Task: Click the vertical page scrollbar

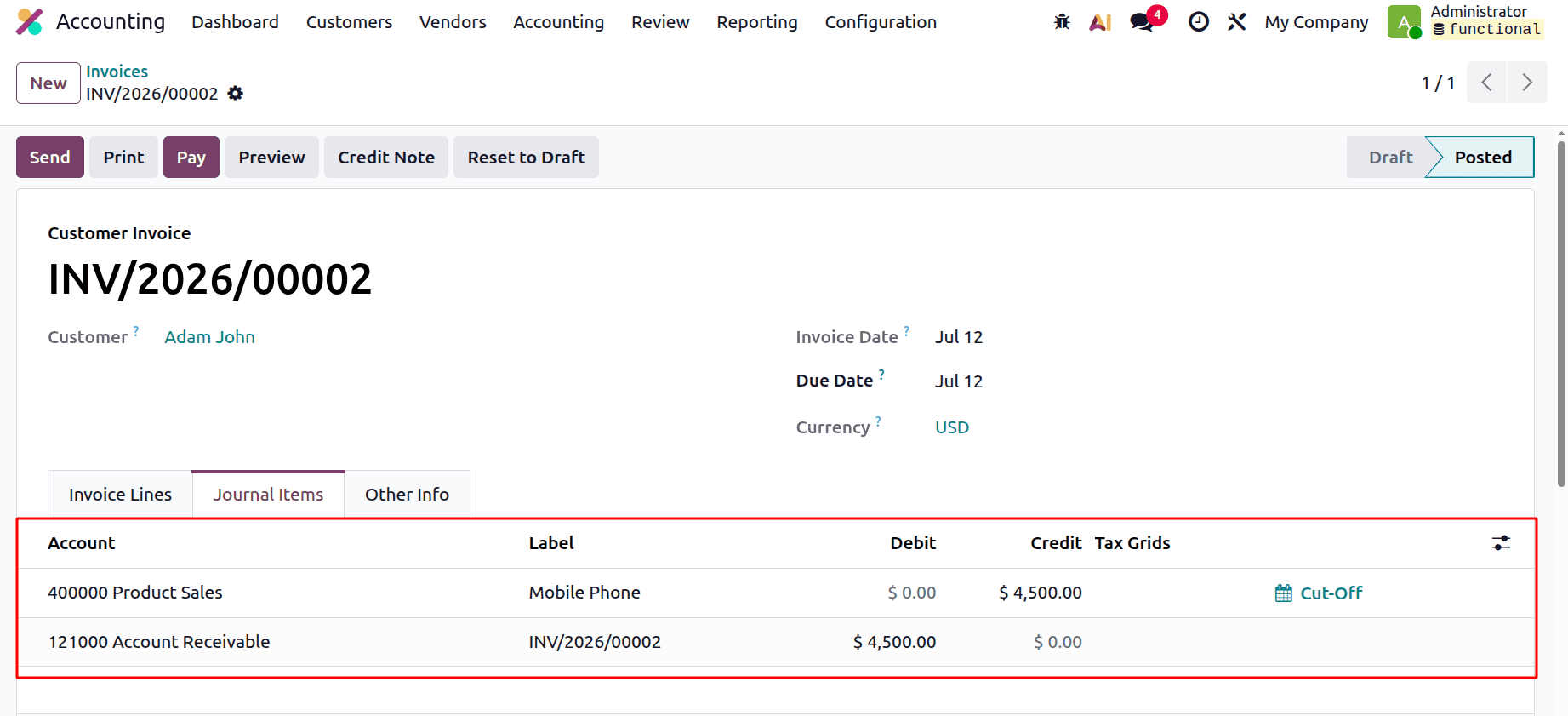Action: coord(1561,314)
